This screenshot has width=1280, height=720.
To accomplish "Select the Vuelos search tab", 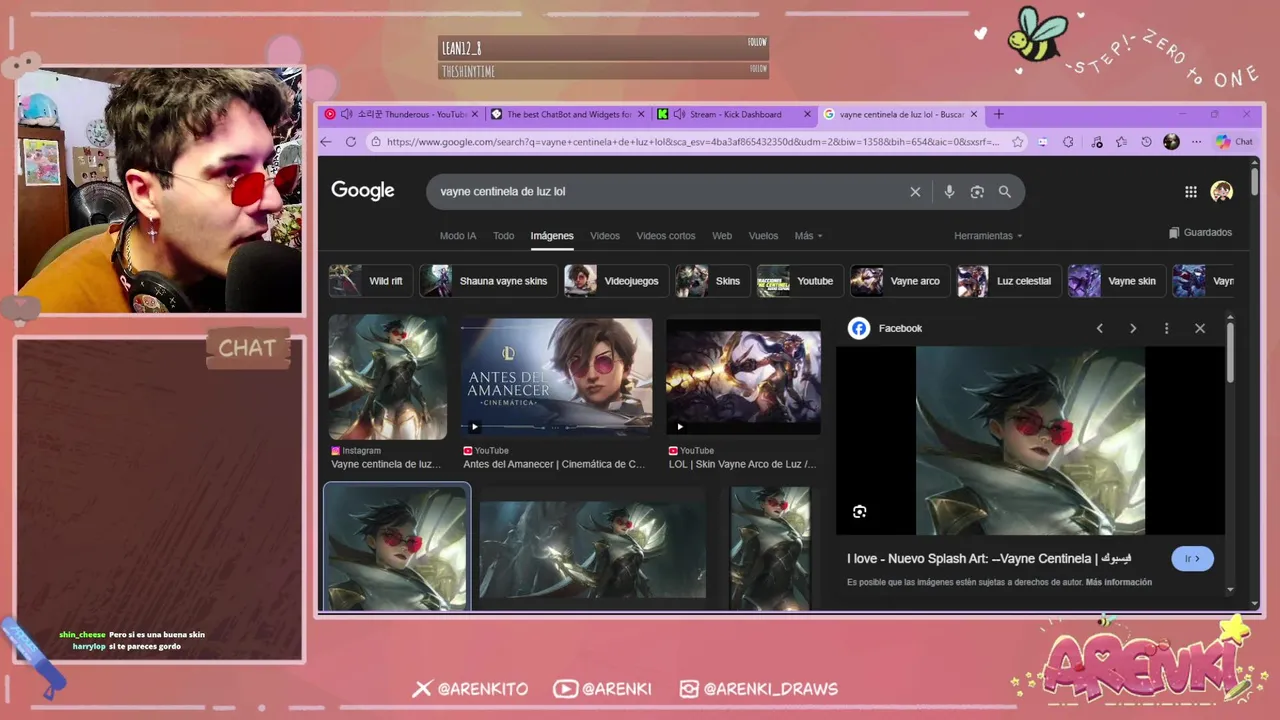I will click(763, 236).
